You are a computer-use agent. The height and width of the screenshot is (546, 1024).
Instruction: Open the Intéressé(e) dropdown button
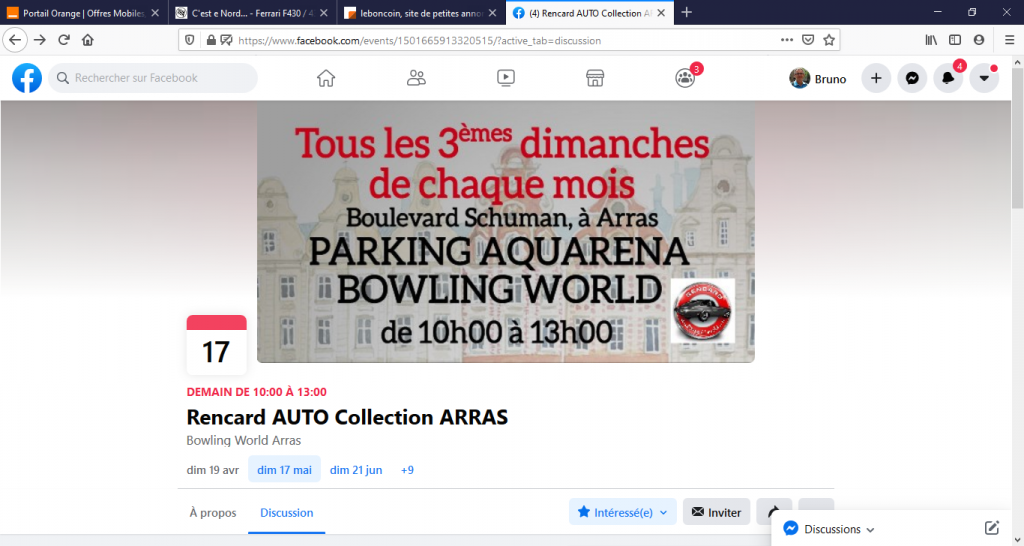623,513
